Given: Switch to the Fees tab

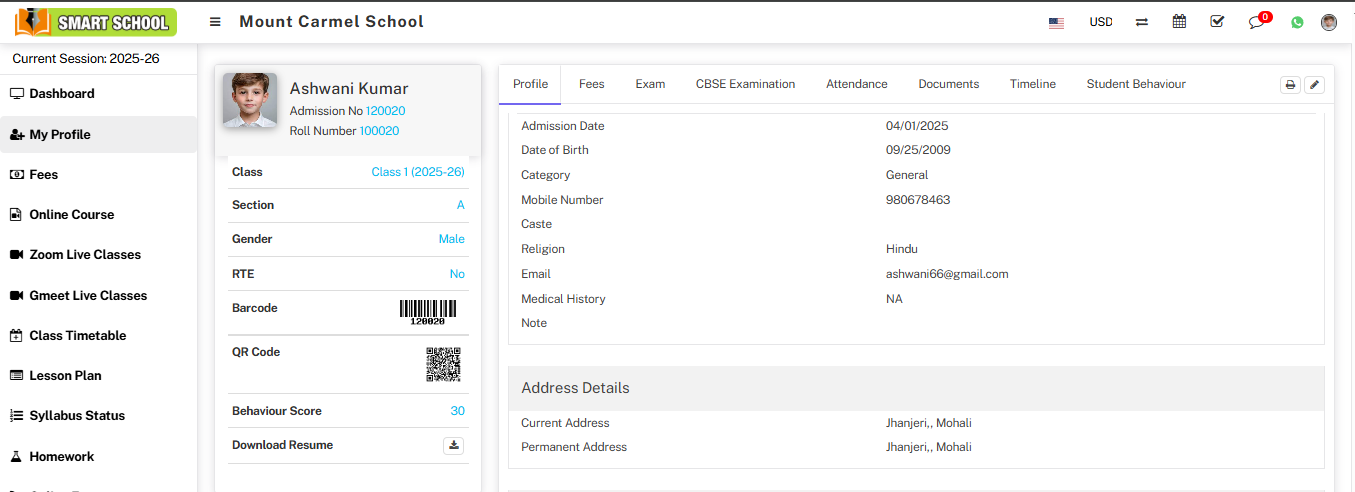Looking at the screenshot, I should 591,84.
